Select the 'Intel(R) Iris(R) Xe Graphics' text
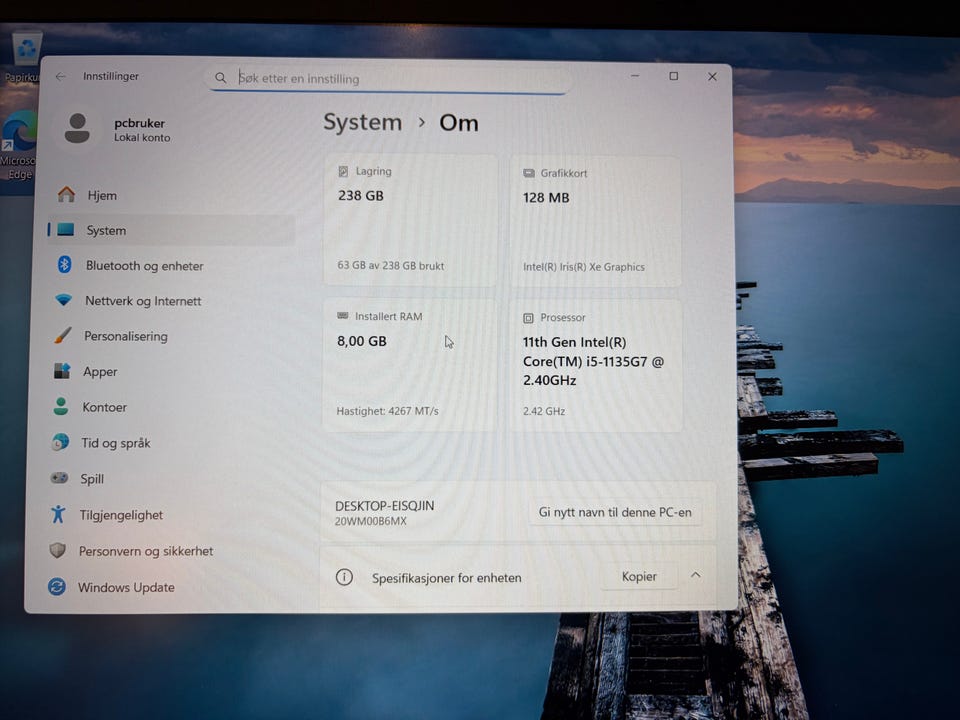960x720 pixels. pos(583,267)
